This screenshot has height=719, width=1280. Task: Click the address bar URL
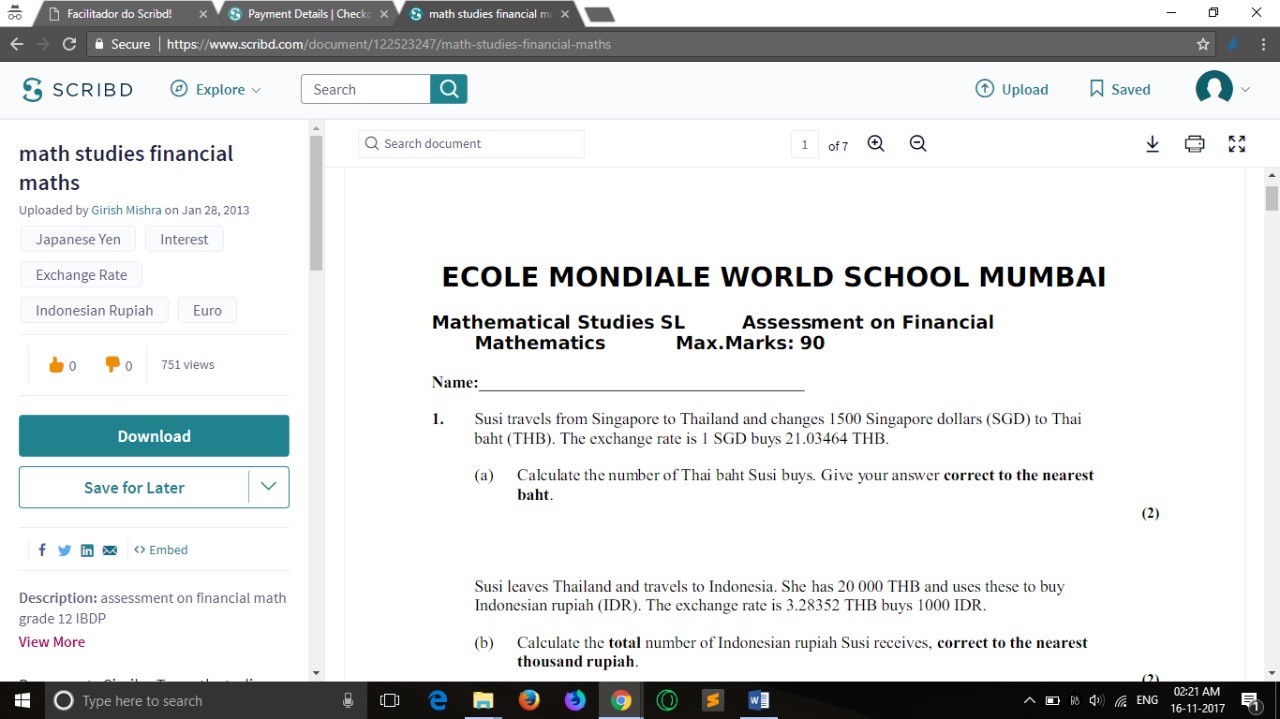click(389, 44)
